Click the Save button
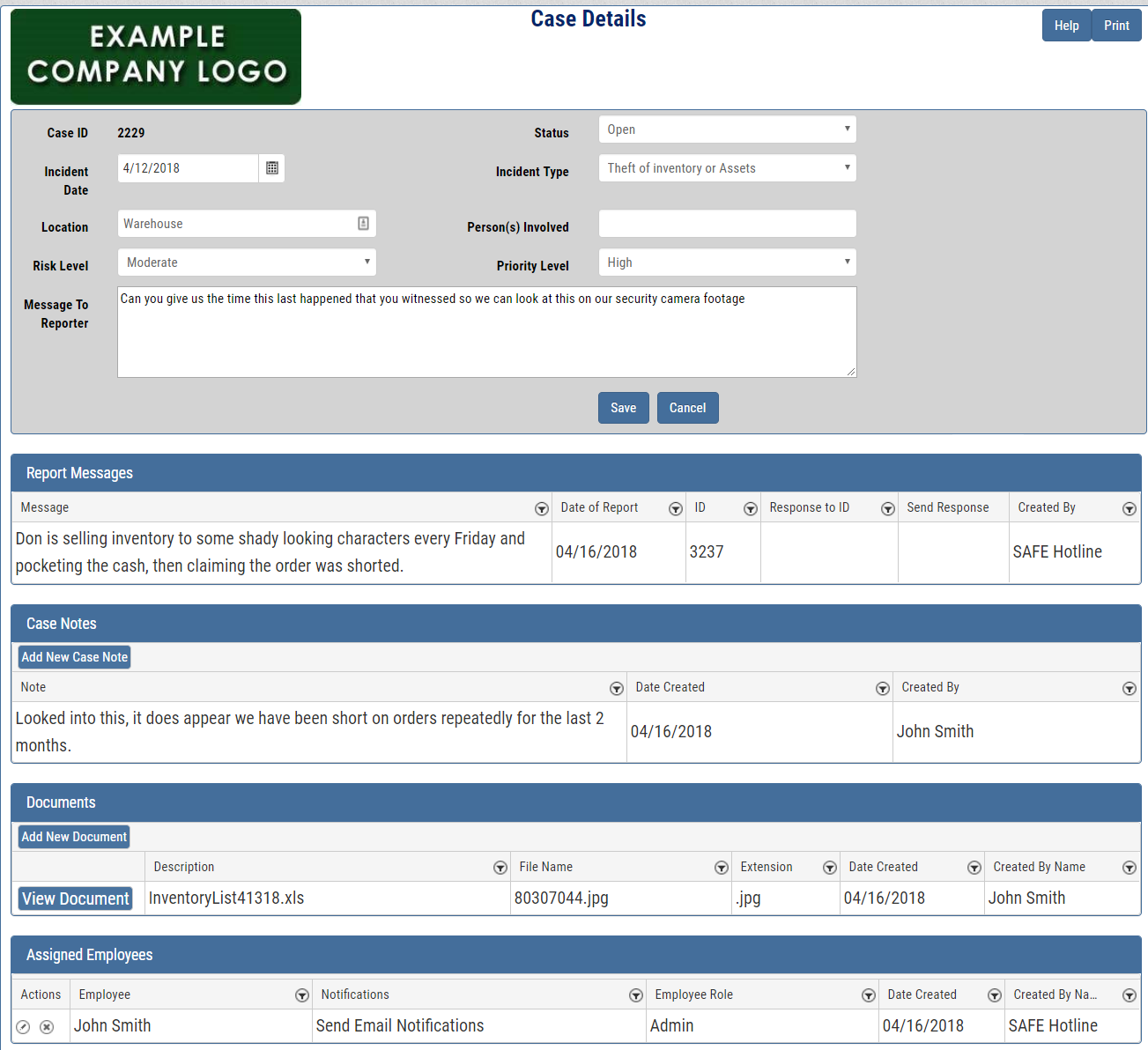Viewport: 1148px width, 1050px height. (x=623, y=408)
